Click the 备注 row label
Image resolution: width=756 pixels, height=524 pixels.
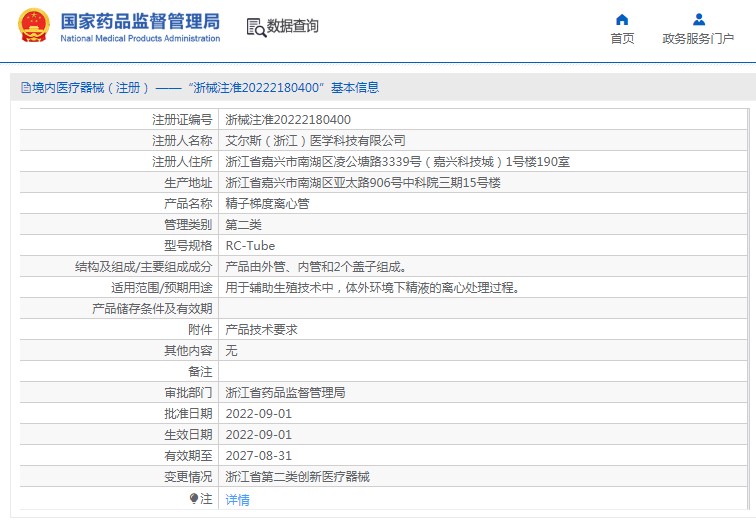click(x=201, y=372)
